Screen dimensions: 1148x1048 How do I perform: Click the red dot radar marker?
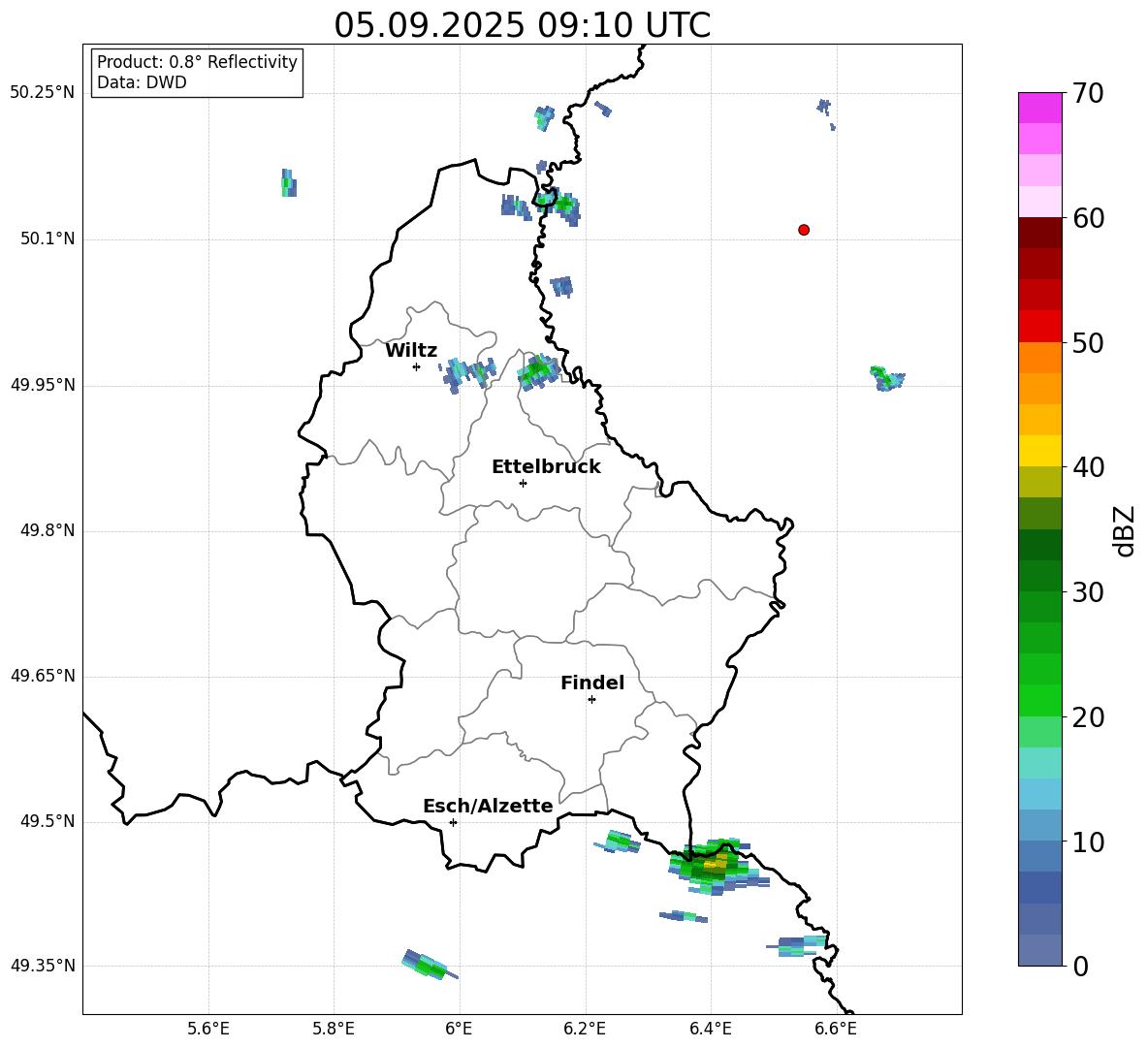click(x=804, y=230)
